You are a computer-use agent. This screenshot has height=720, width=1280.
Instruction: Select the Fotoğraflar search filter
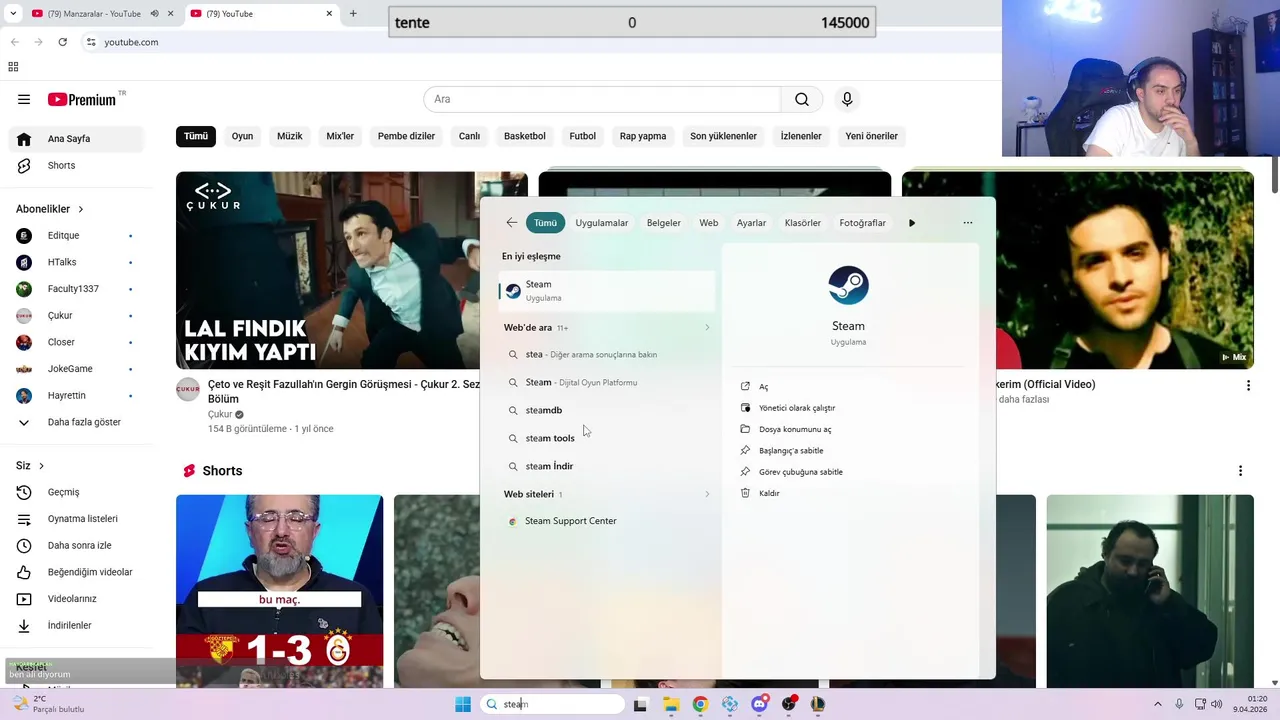(863, 223)
